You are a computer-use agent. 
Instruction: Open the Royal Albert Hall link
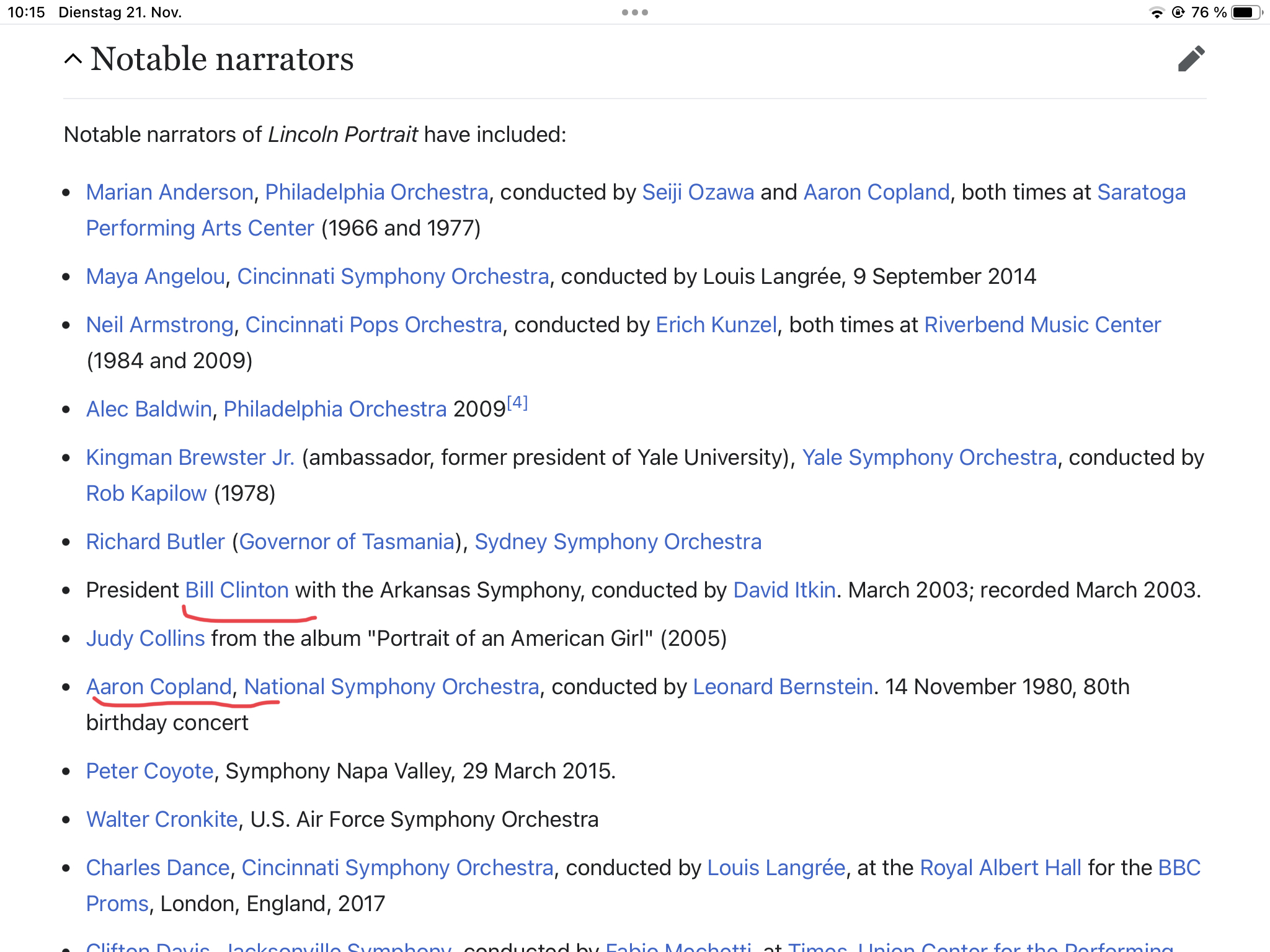pyautogui.click(x=1000, y=868)
